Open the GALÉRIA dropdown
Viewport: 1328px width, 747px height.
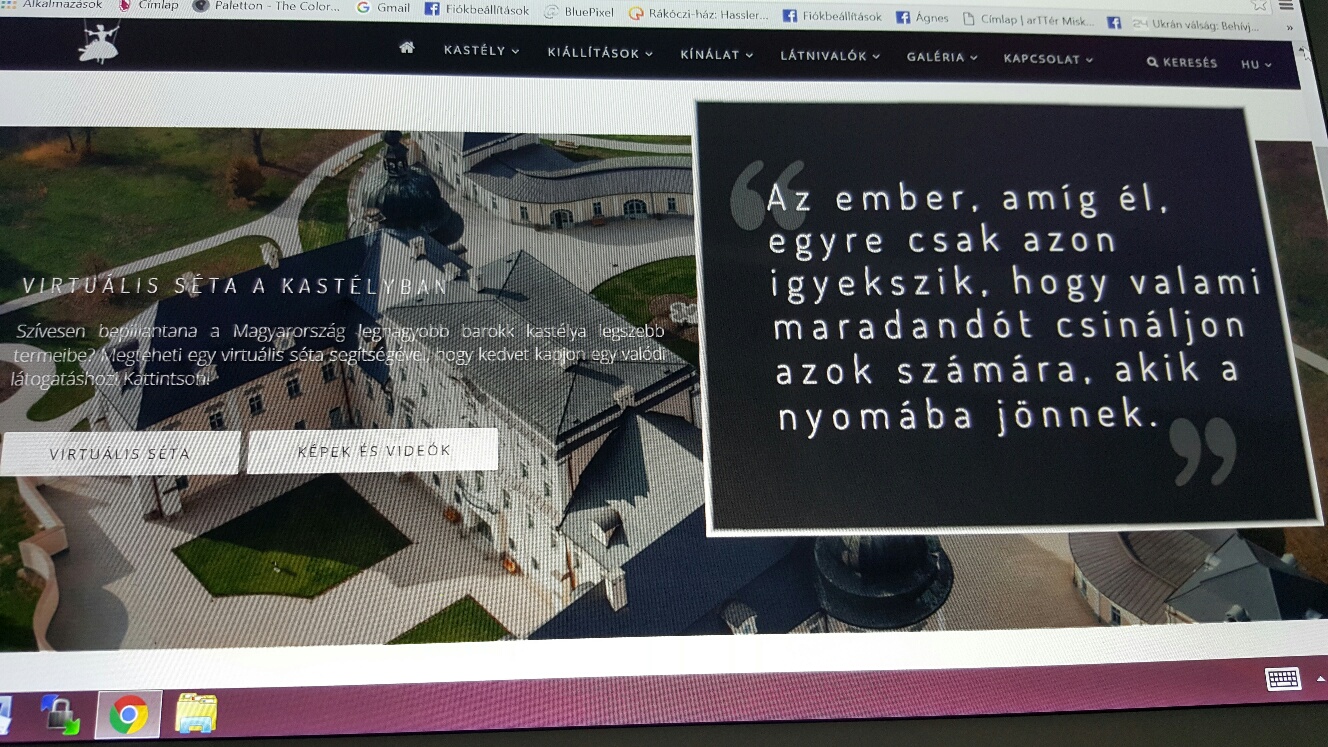tap(942, 57)
